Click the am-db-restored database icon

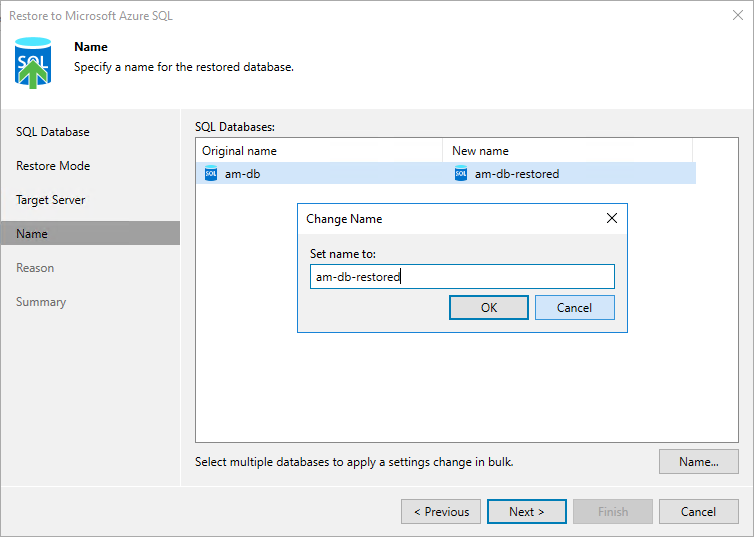(x=461, y=174)
